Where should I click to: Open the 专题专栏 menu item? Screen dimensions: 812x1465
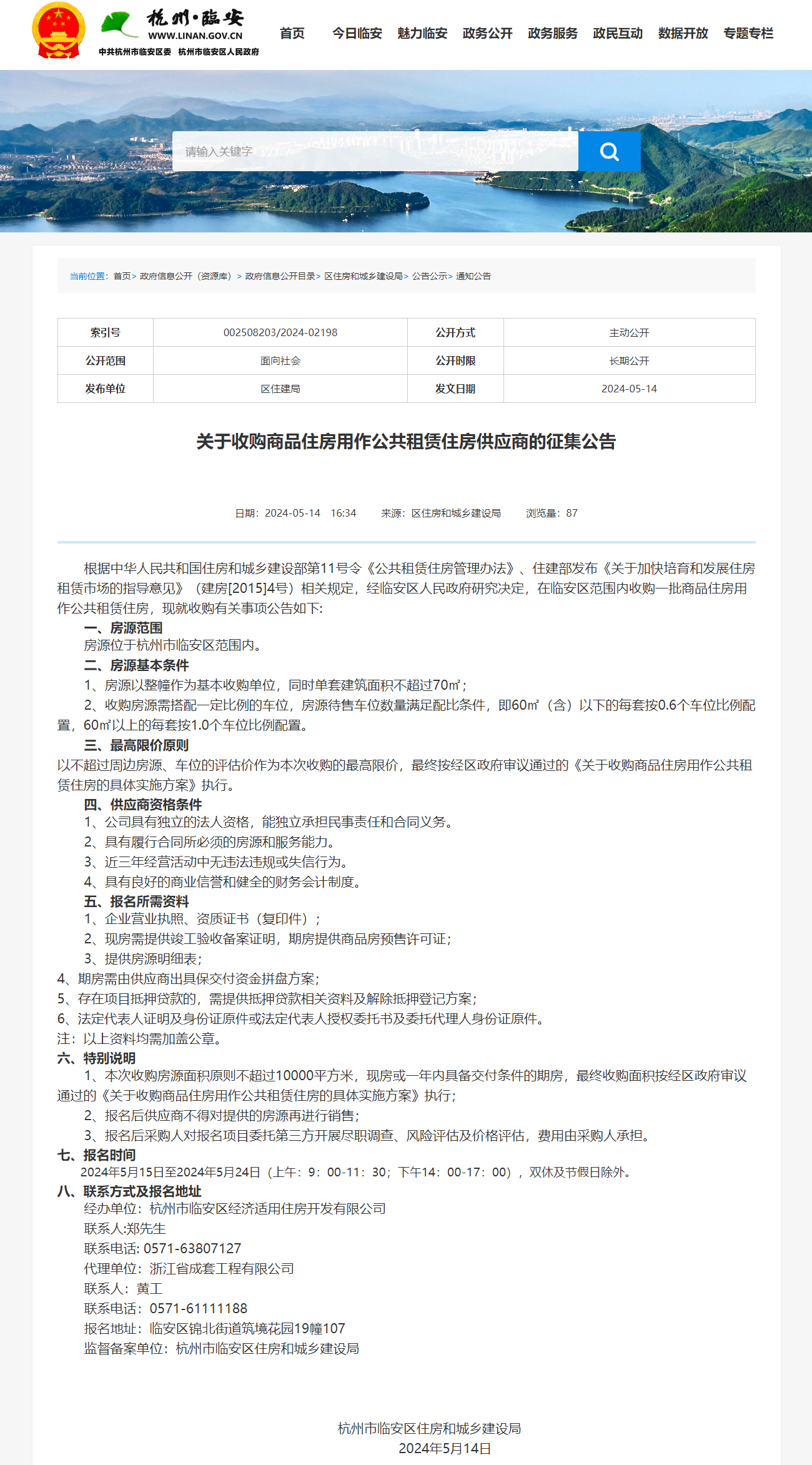(748, 33)
